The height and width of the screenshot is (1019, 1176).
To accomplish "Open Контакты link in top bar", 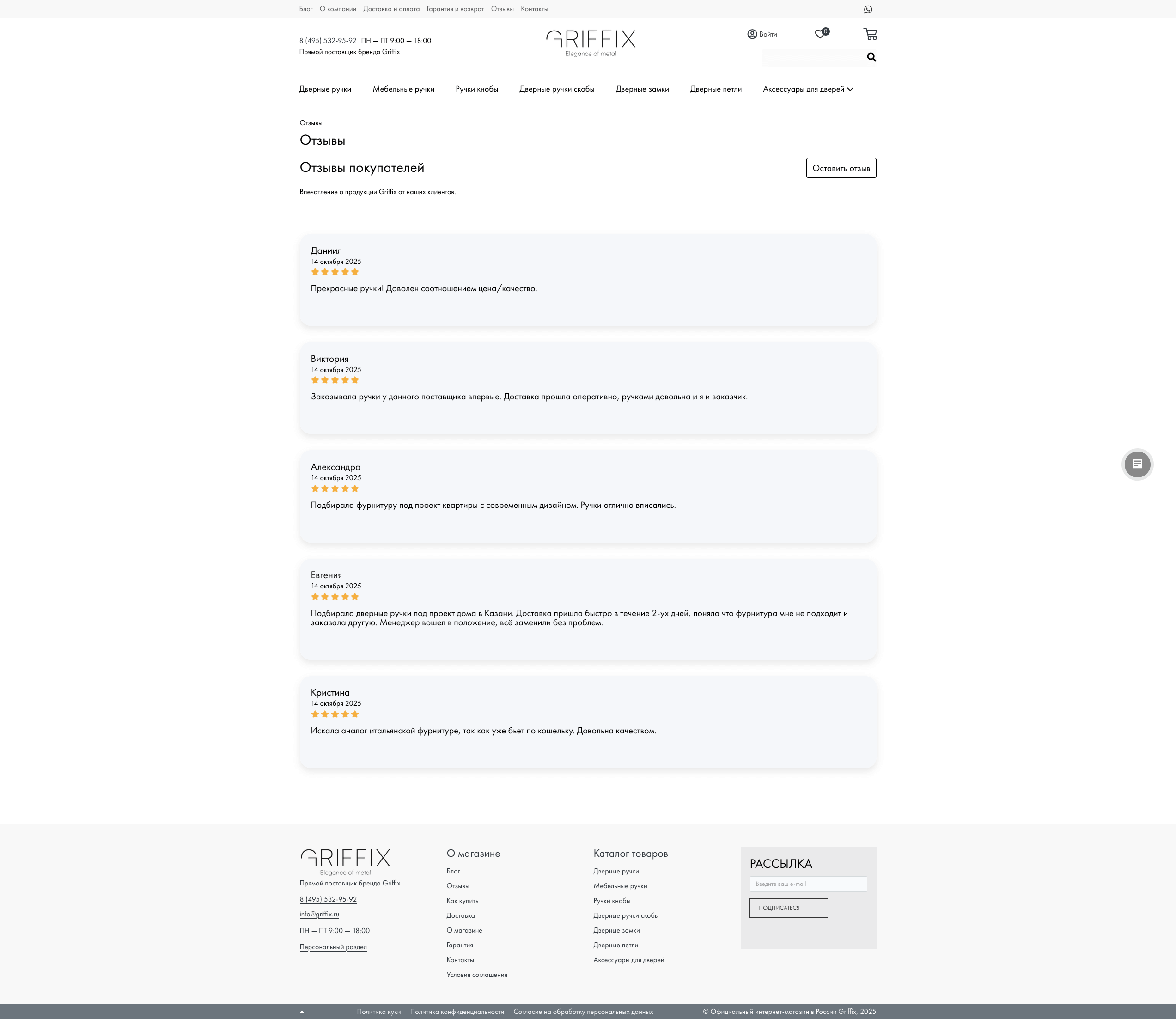I will (534, 9).
